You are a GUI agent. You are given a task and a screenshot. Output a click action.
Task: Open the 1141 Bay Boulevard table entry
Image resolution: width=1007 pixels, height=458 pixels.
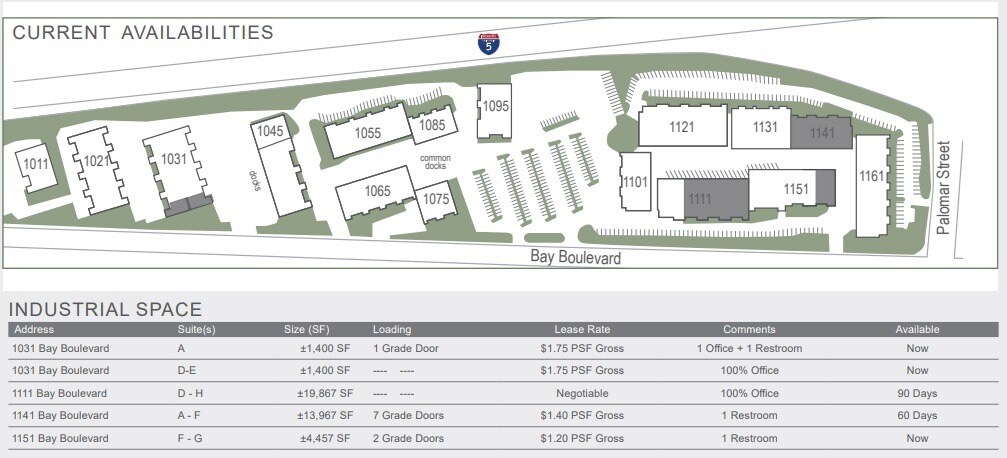tap(62, 415)
